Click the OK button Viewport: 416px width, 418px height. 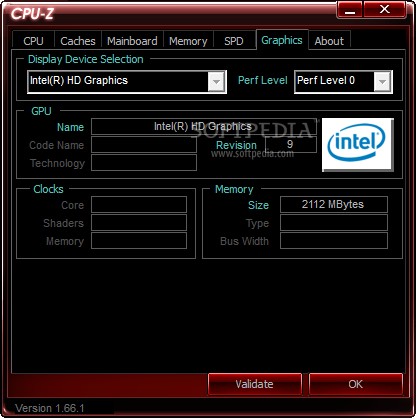click(x=356, y=384)
